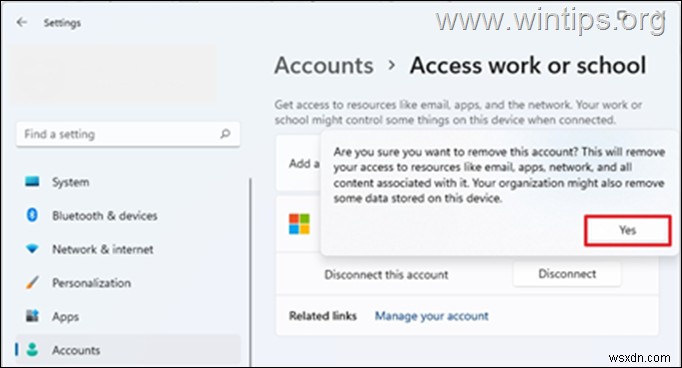This screenshot has height=368, width=682.
Task: Click the sidebar vertical scrollbar
Action: [x=251, y=272]
